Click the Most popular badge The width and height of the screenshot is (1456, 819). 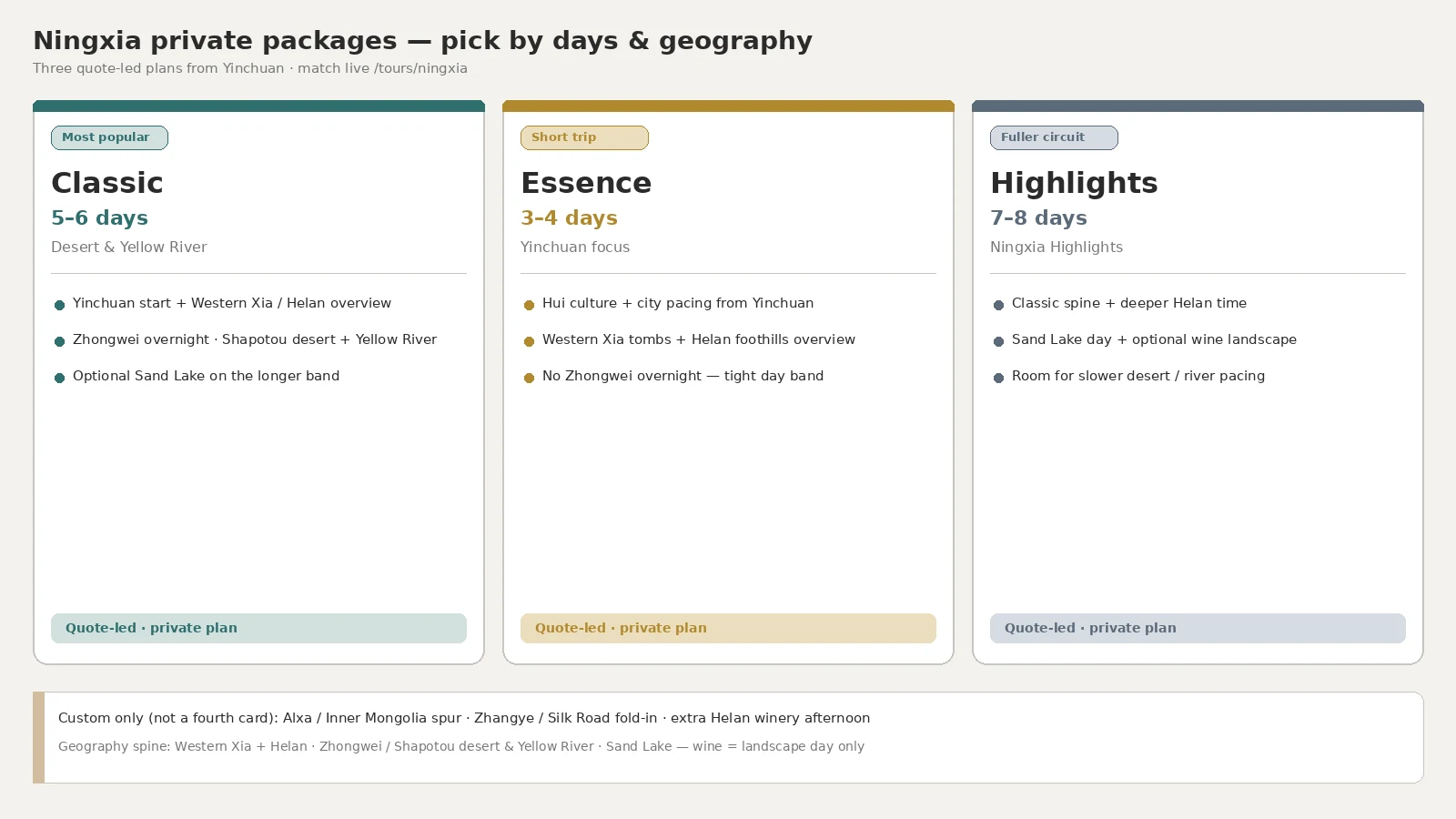(109, 137)
